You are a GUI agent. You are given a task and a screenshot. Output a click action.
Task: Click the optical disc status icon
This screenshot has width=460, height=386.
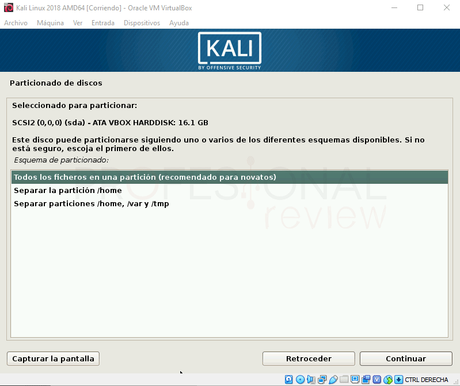click(x=300, y=379)
